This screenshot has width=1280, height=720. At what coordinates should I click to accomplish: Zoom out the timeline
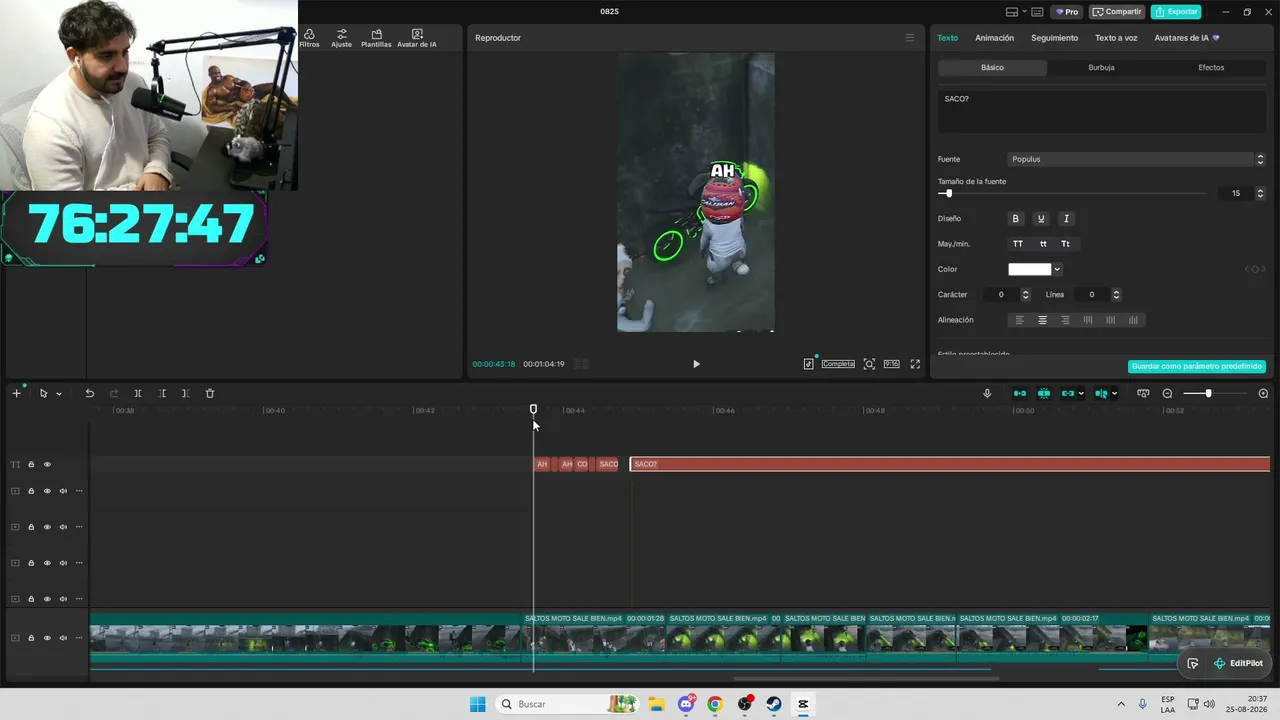pyautogui.click(x=1167, y=393)
